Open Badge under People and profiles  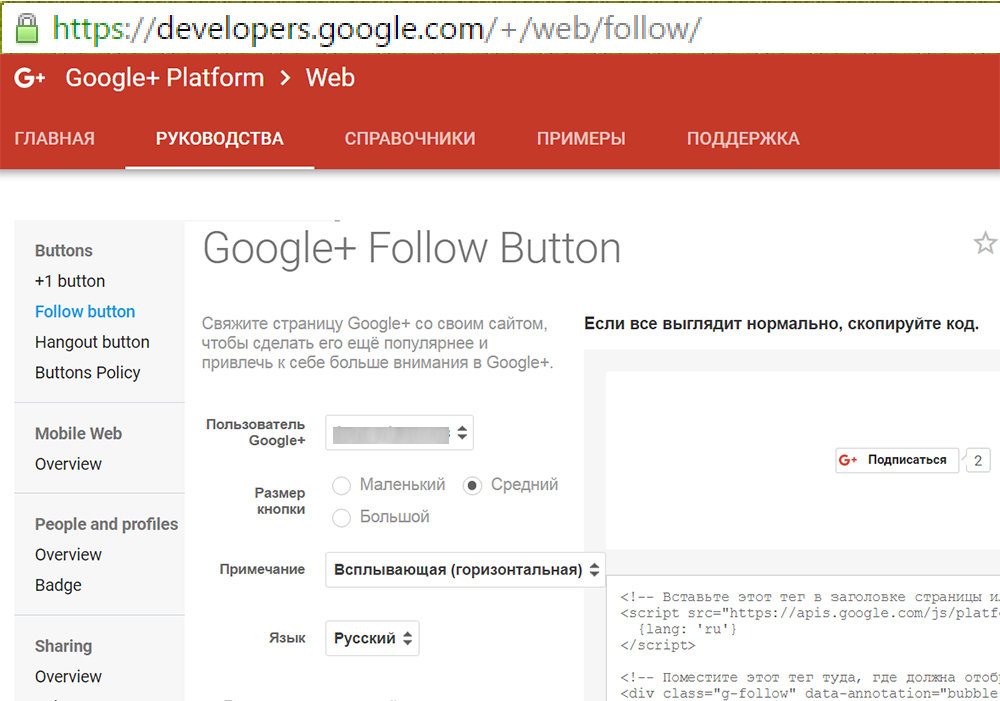(x=59, y=585)
